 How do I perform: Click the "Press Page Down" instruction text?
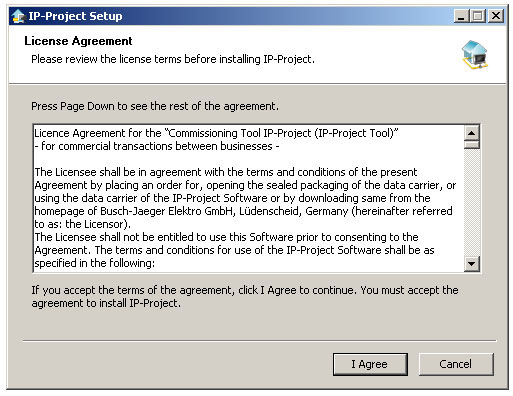(x=155, y=106)
